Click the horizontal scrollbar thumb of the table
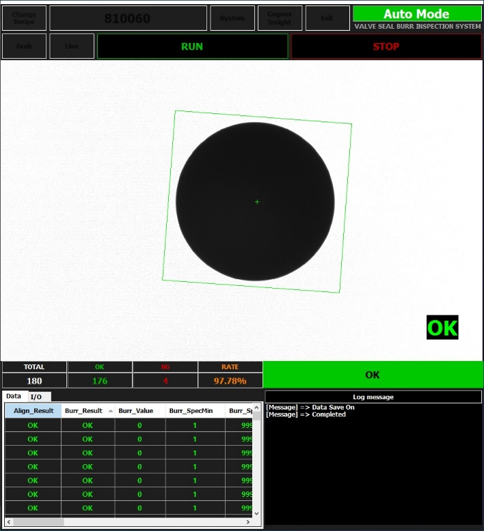This screenshot has height=531, width=484. click(38, 522)
